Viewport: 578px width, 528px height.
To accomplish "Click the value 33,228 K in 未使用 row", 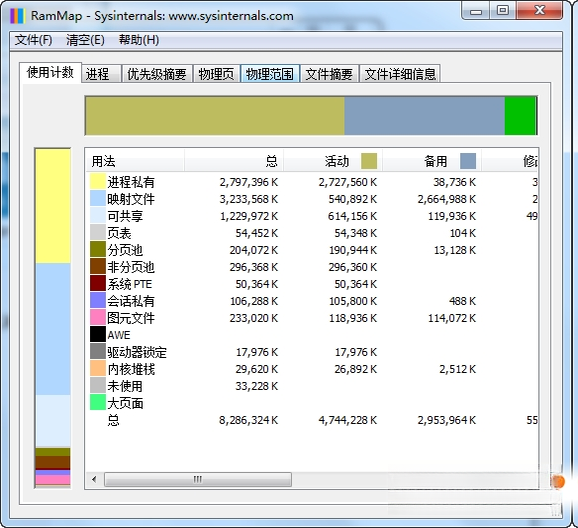I will (257, 386).
